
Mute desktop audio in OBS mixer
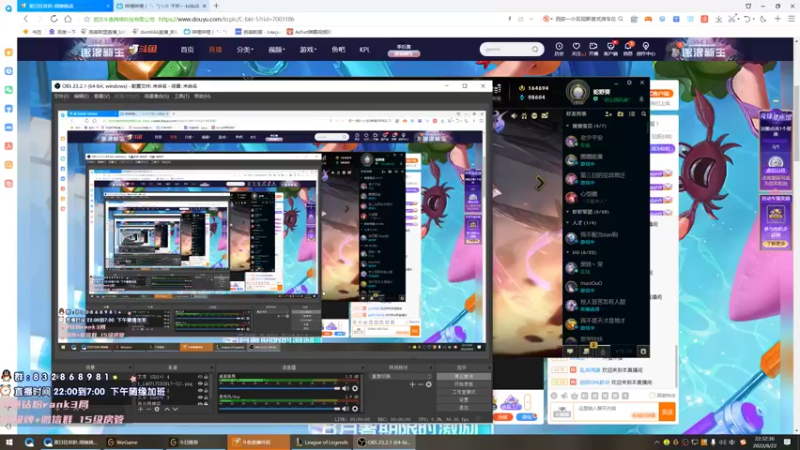tap(345, 389)
